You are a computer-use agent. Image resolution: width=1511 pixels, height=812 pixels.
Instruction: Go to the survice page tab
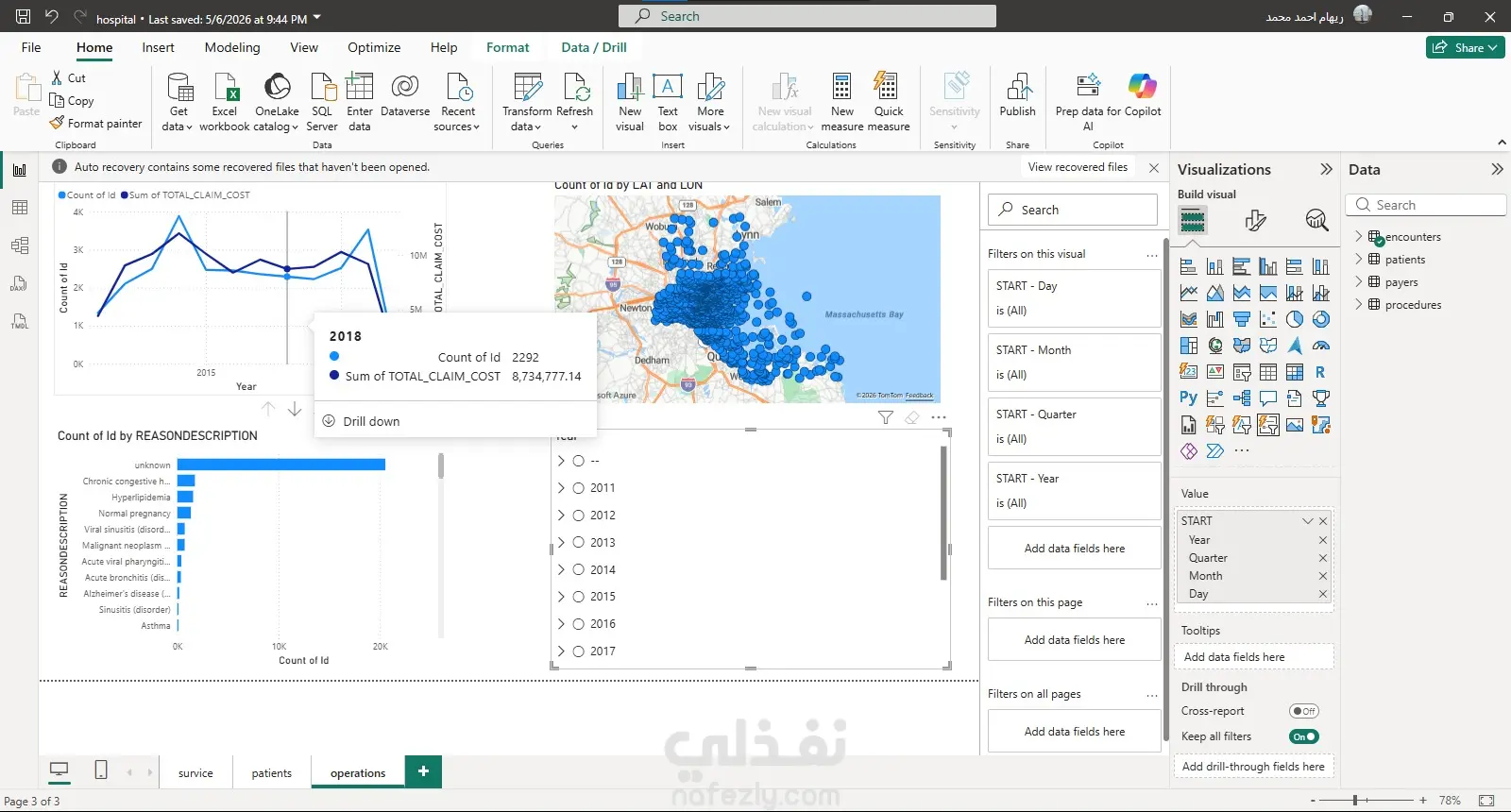pos(195,773)
